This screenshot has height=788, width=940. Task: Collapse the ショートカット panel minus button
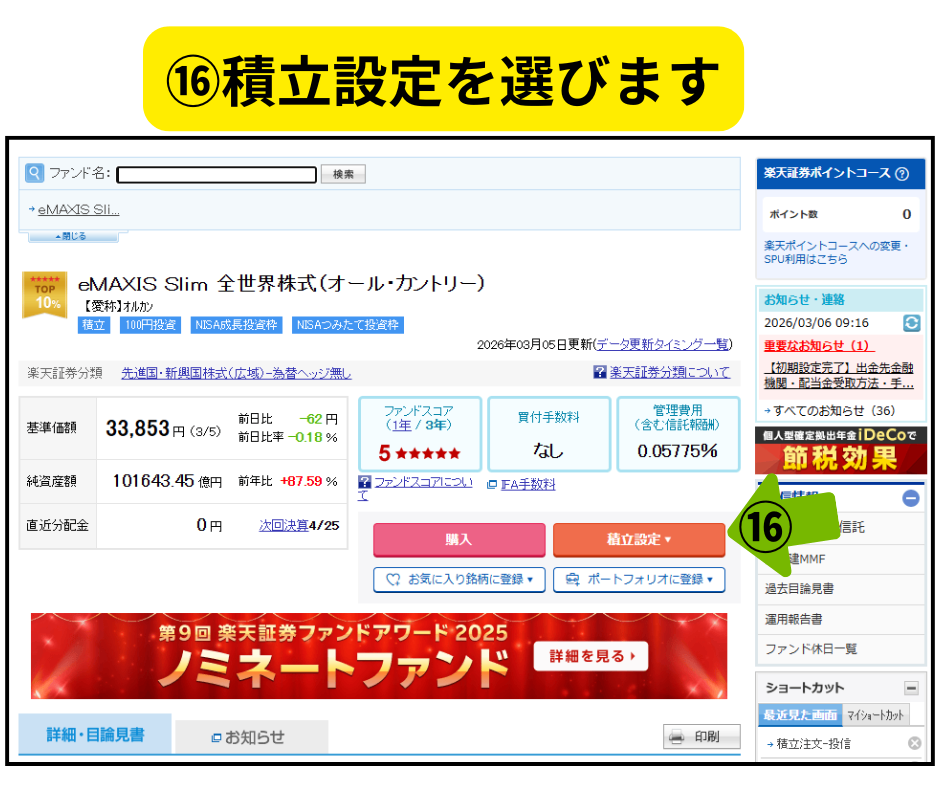coord(911,688)
